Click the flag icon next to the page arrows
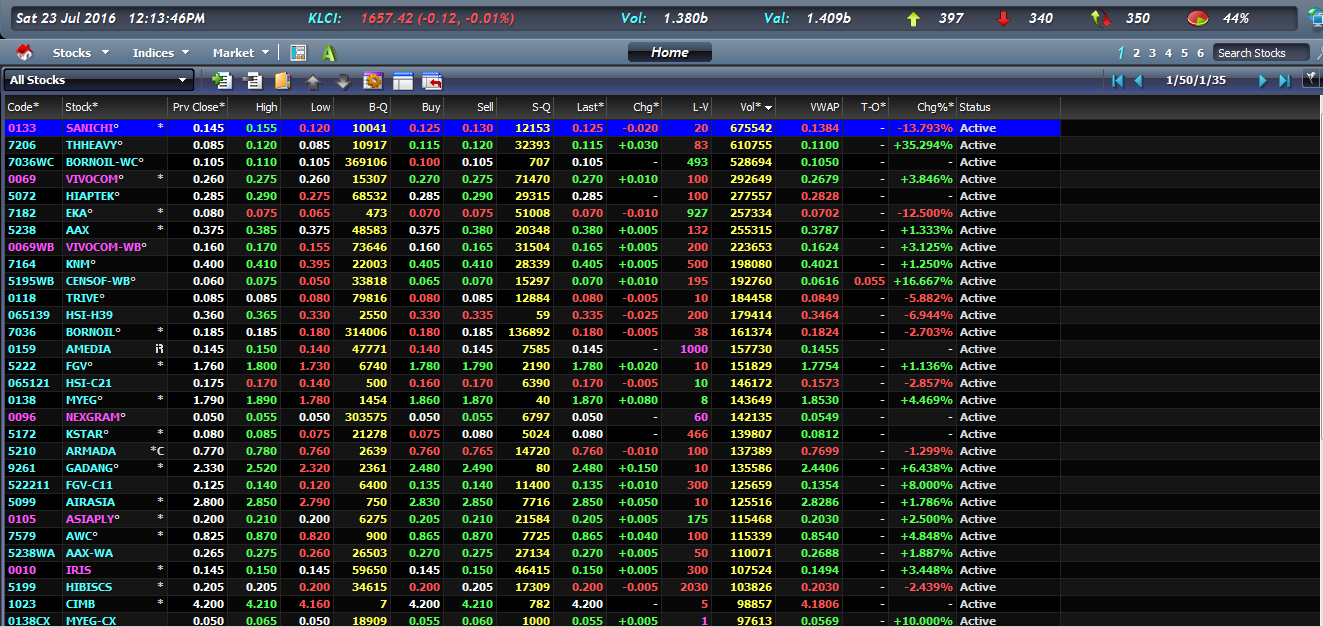Image resolution: width=1323 pixels, height=627 pixels. (x=1311, y=79)
